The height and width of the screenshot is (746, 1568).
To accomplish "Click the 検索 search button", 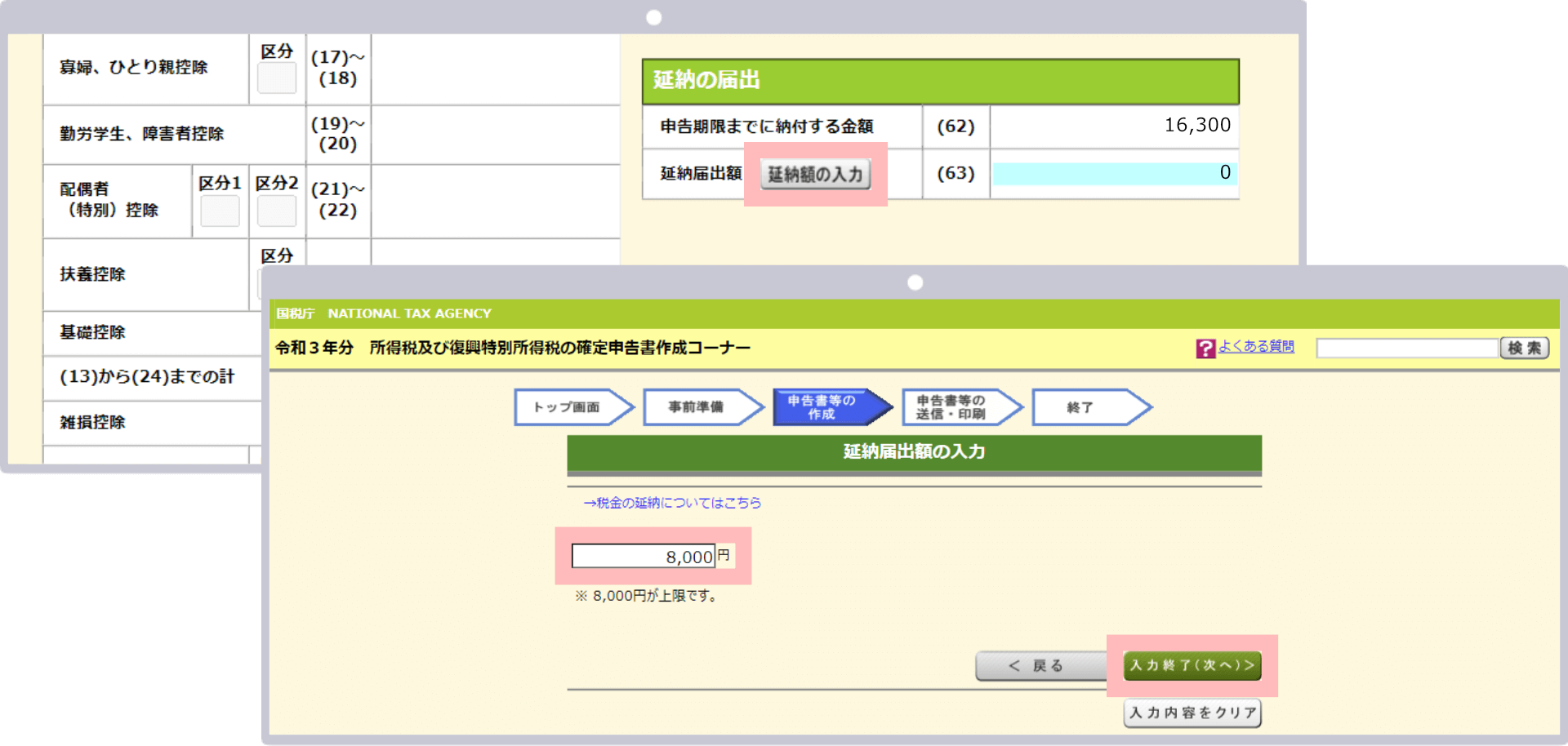I will [x=1524, y=347].
